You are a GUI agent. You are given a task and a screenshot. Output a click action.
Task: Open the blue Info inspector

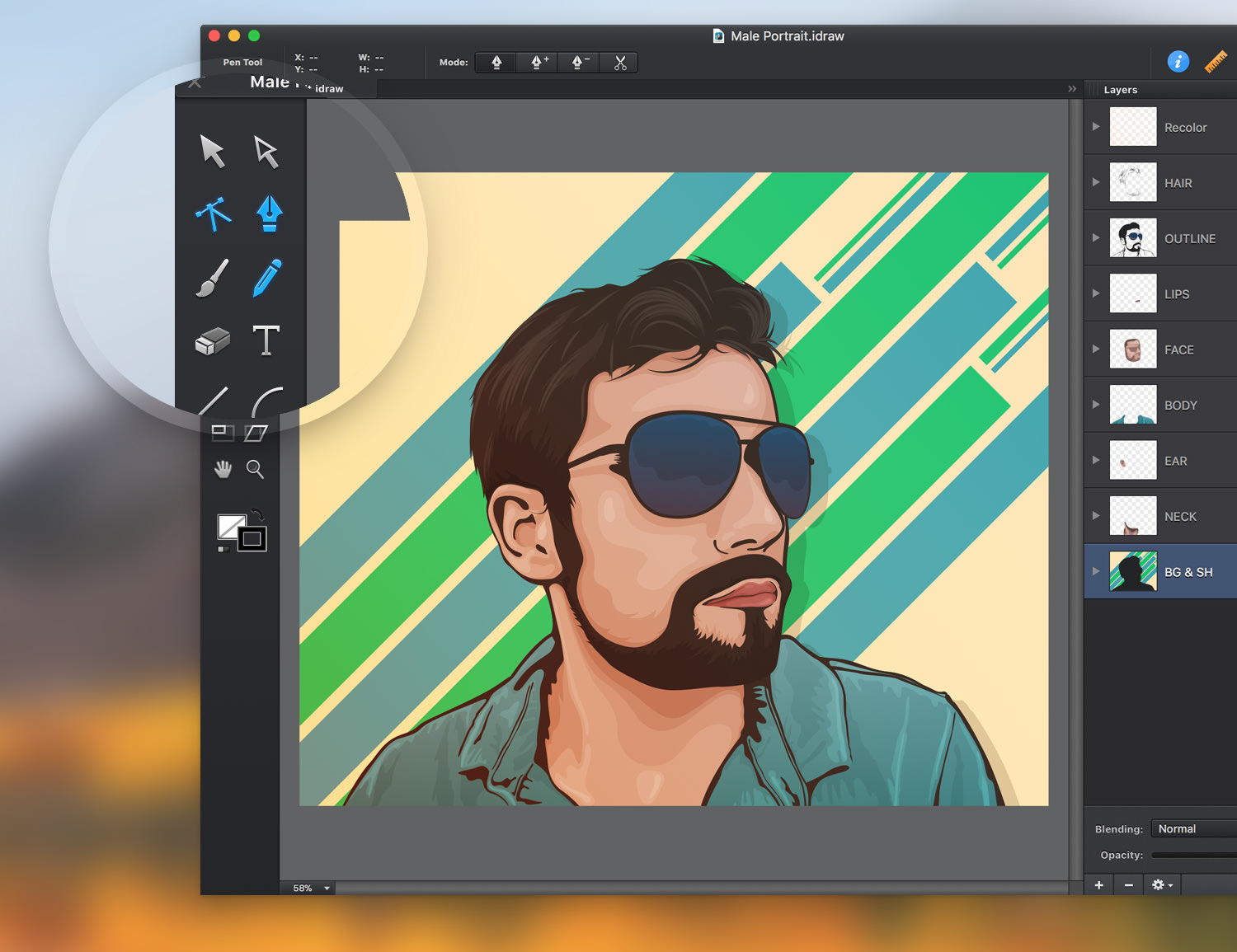click(x=1178, y=62)
